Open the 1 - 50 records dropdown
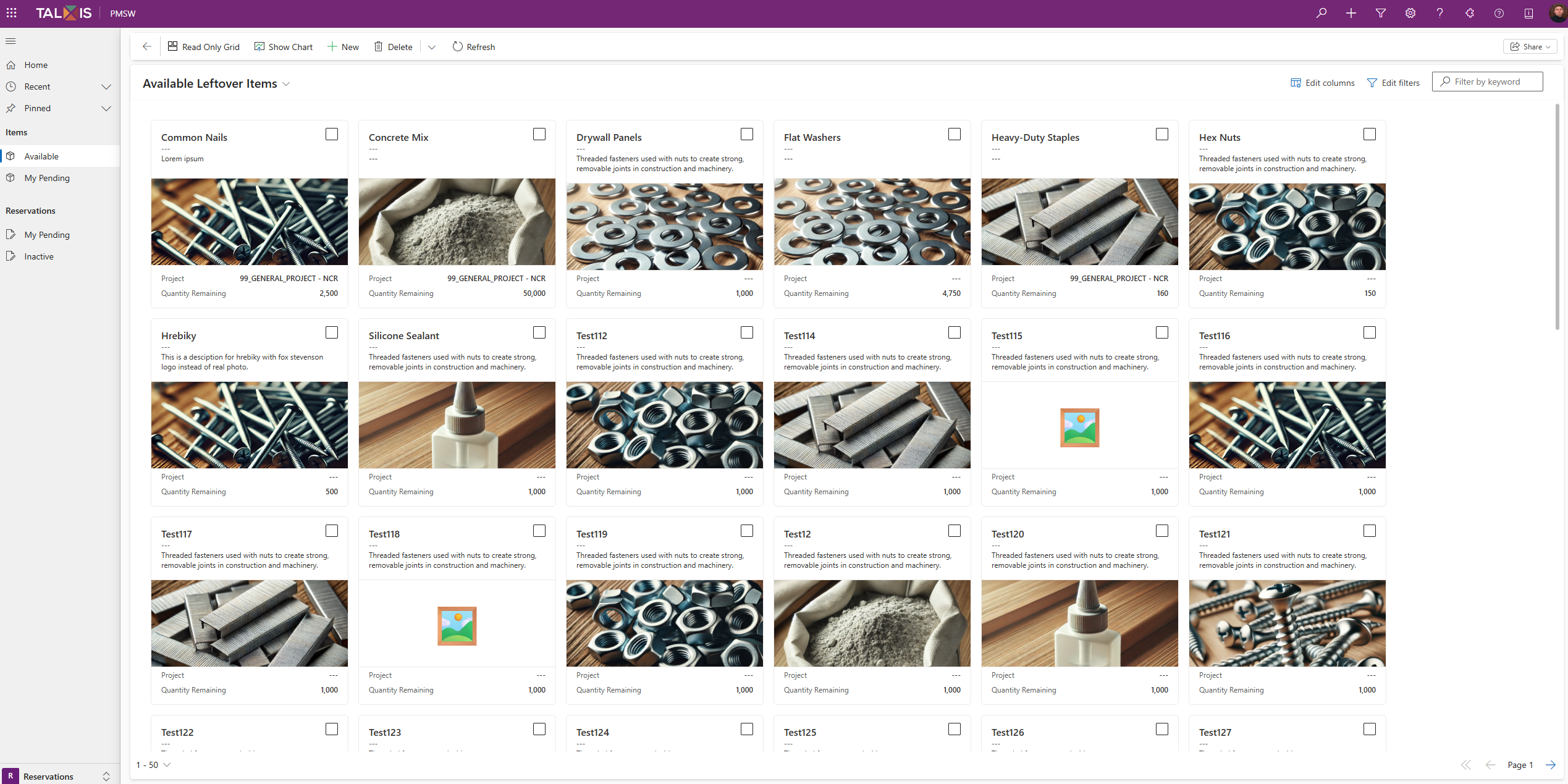1568x784 pixels. tap(153, 765)
